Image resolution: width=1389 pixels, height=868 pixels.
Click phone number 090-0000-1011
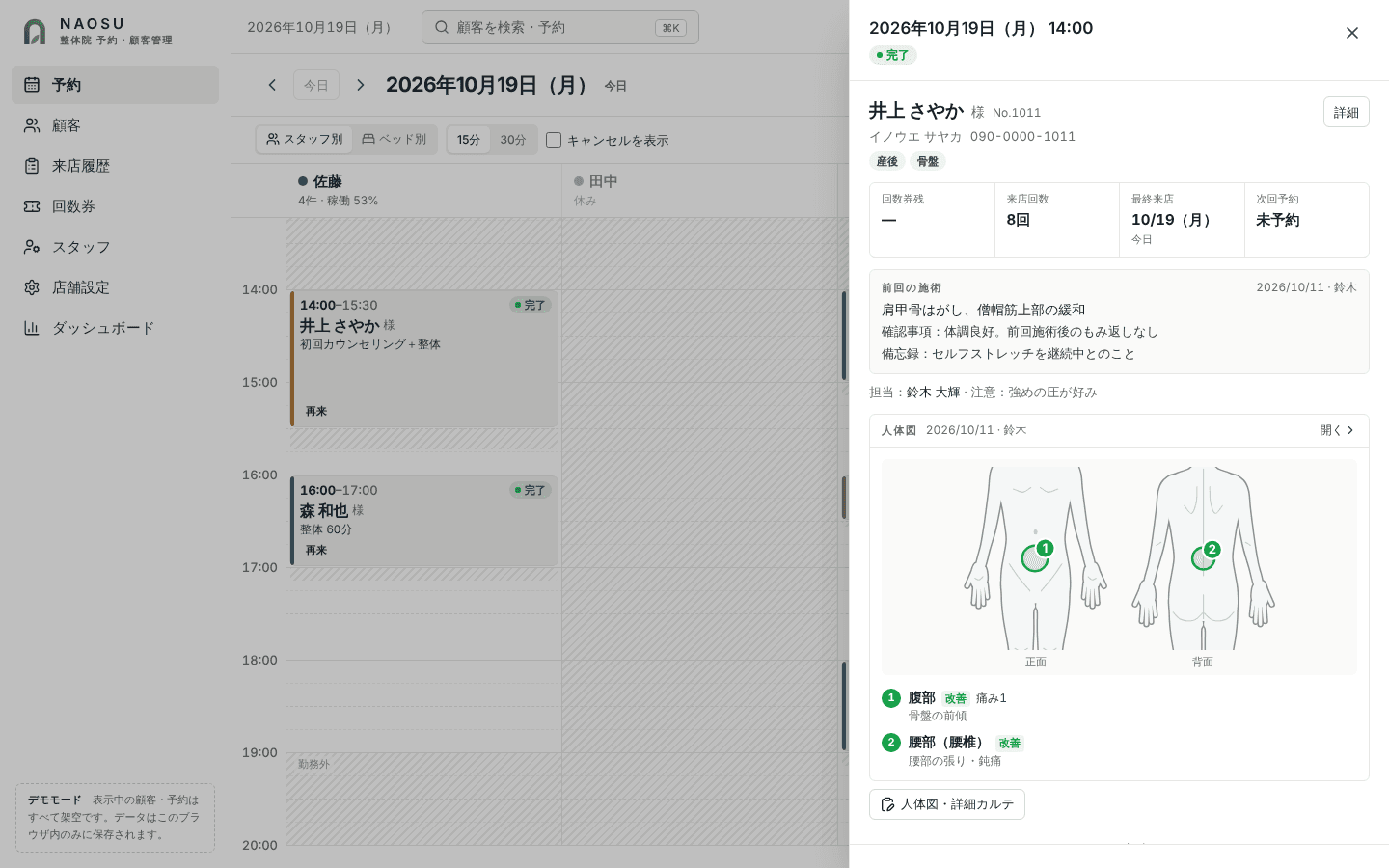tap(1022, 137)
